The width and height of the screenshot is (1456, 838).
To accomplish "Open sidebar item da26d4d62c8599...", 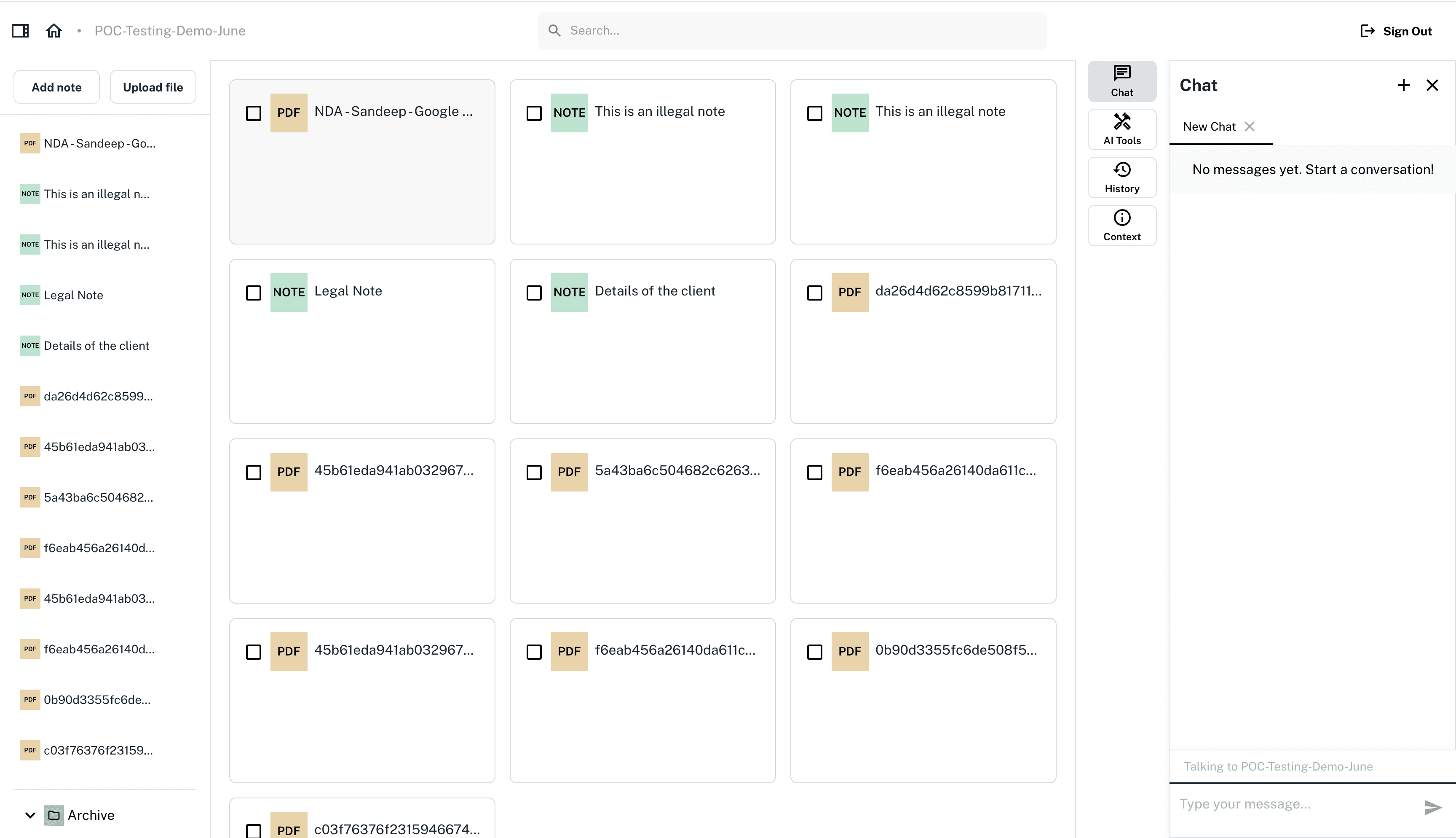I will [x=98, y=397].
